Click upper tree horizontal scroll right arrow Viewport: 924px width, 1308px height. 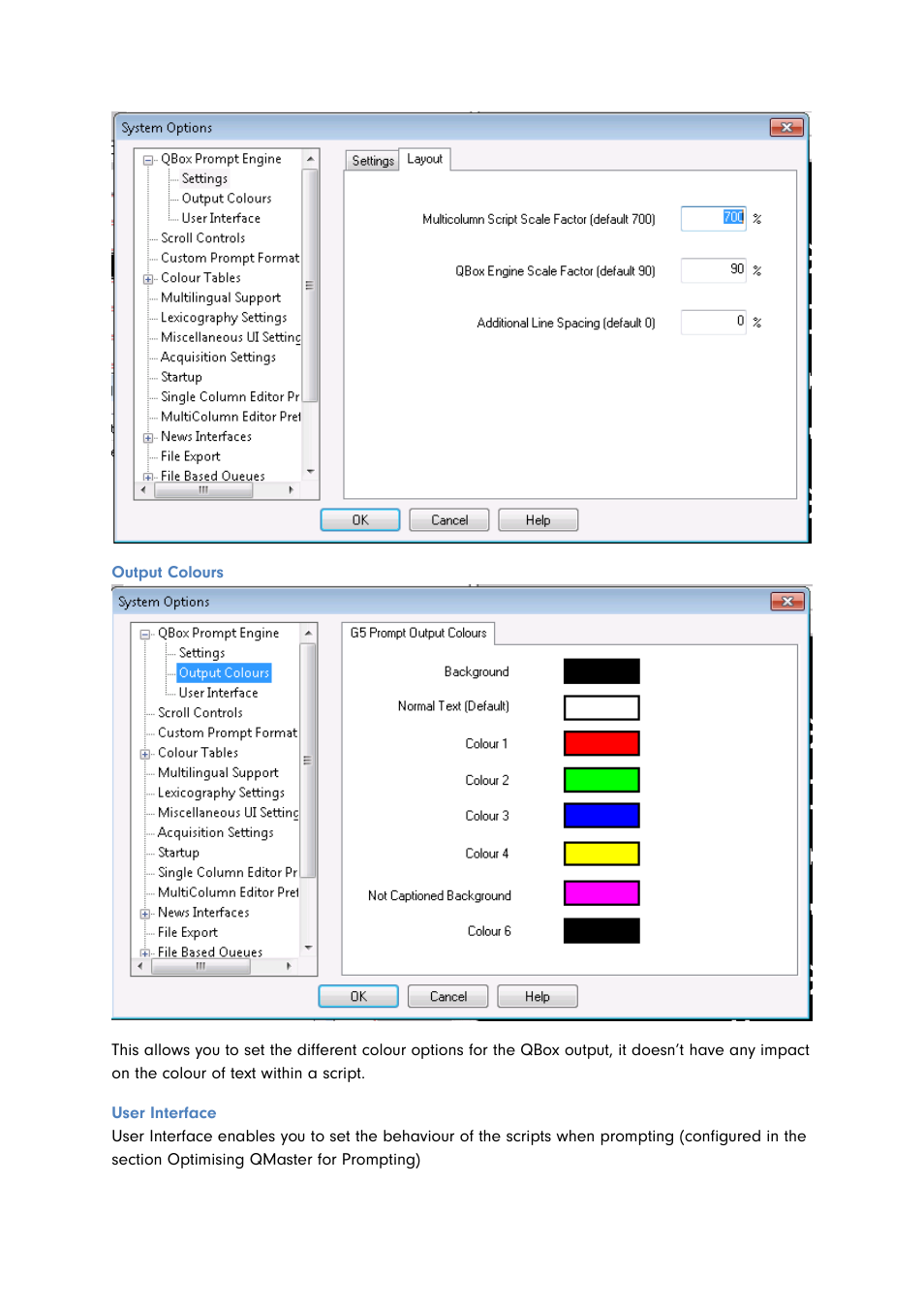(292, 490)
